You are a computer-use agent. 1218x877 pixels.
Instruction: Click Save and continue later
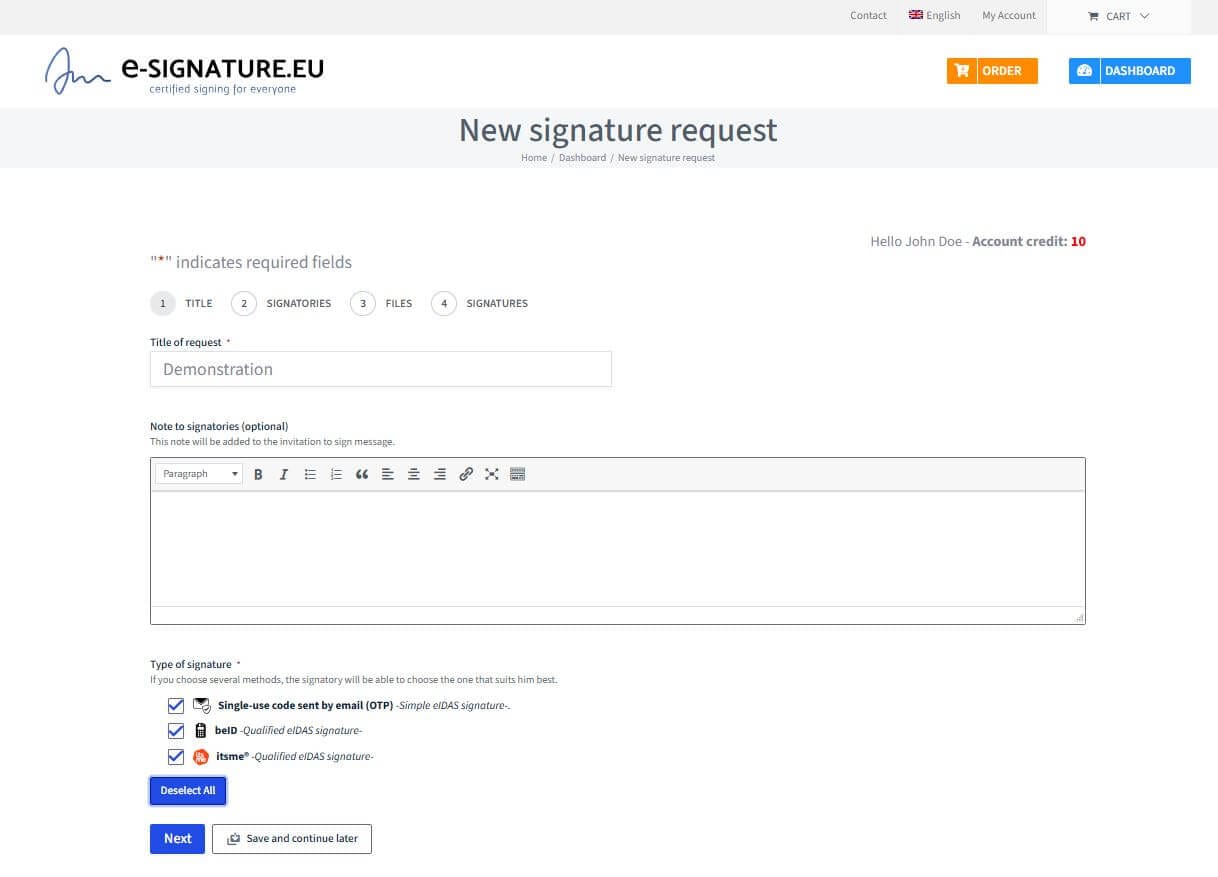[x=292, y=839]
